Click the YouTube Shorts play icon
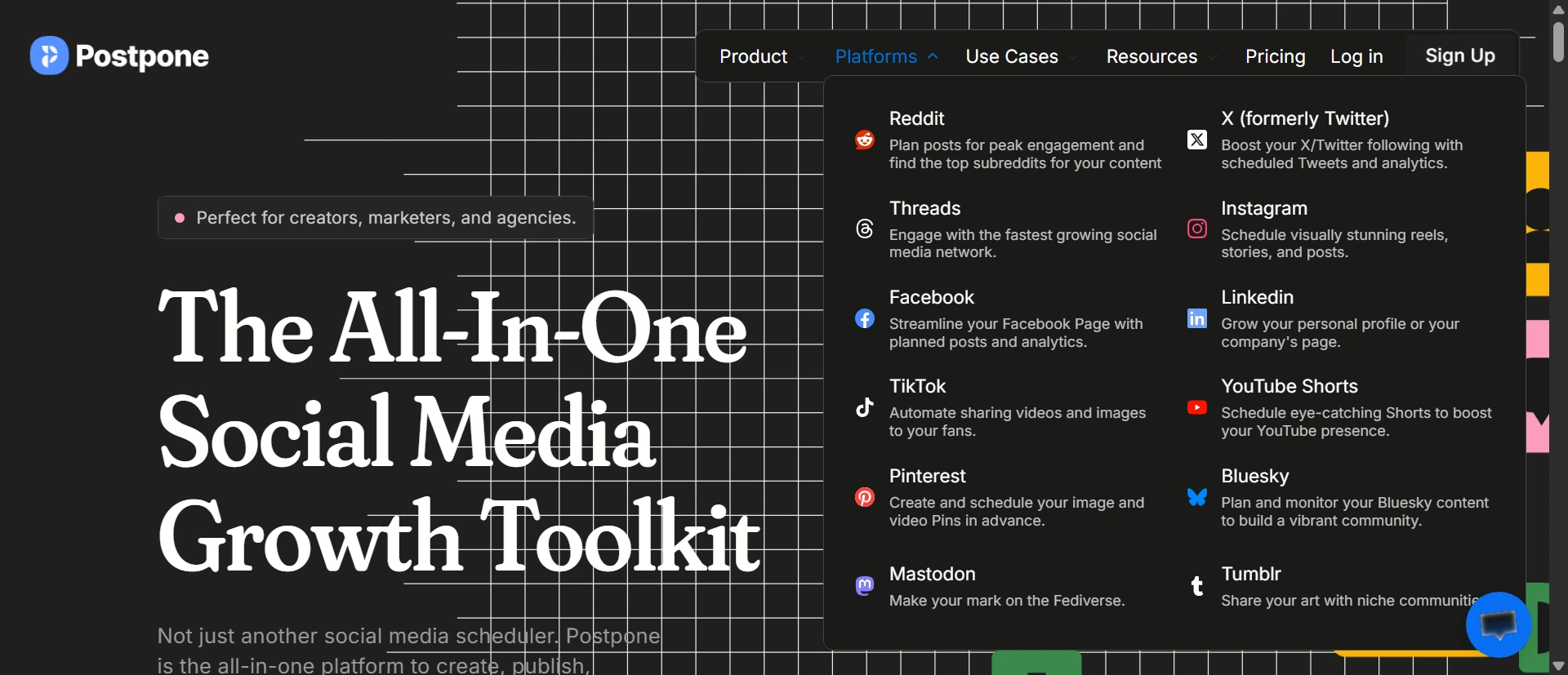This screenshot has height=675, width=1568. pyautogui.click(x=1197, y=407)
